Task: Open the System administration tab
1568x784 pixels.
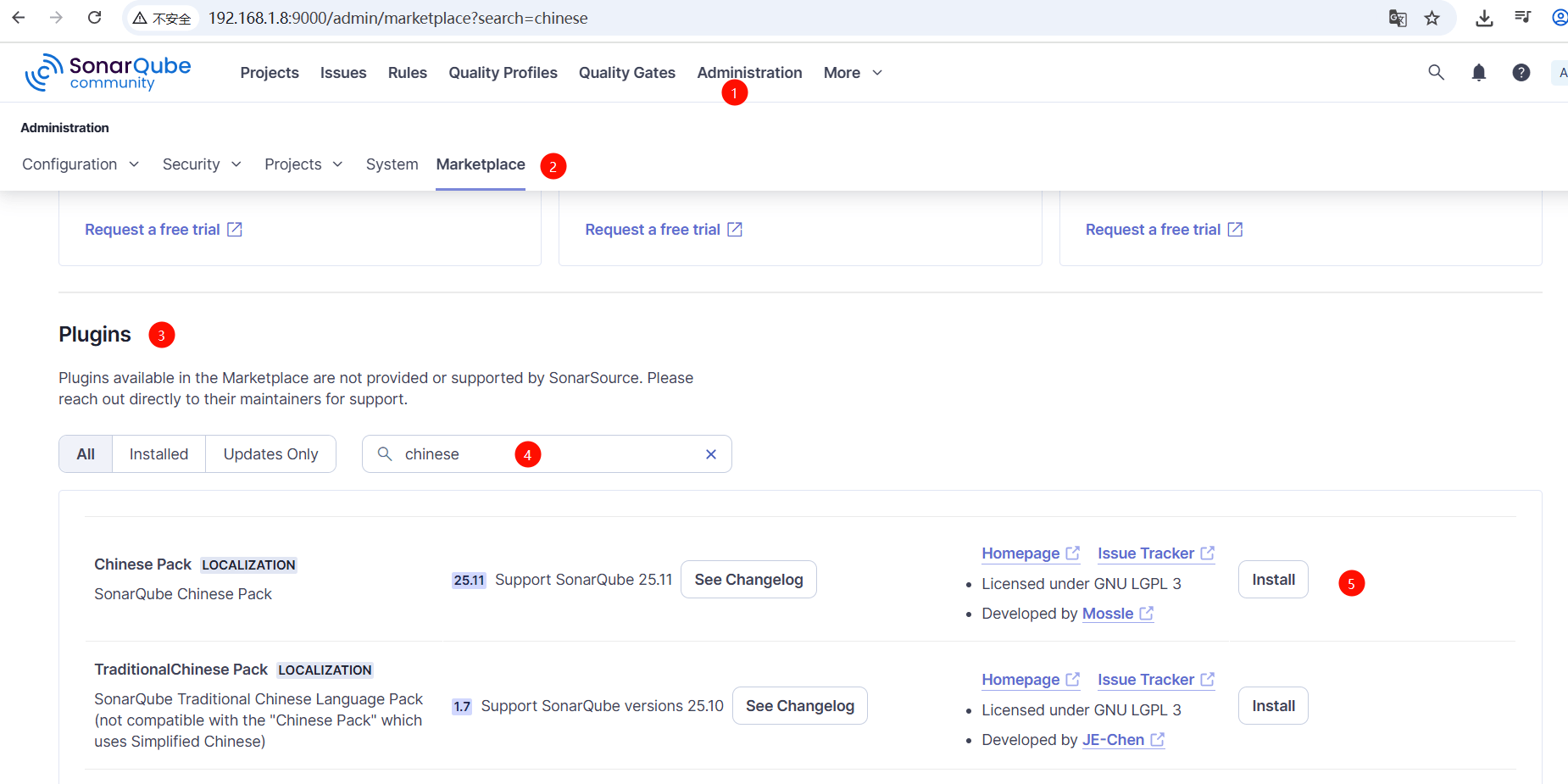Action: click(x=392, y=164)
